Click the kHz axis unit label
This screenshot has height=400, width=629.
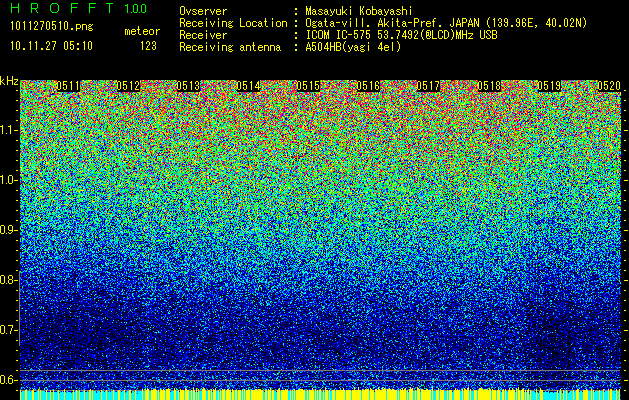point(9,81)
